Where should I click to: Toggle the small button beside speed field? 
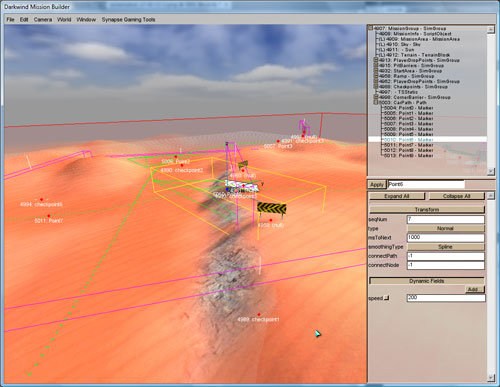(386, 298)
